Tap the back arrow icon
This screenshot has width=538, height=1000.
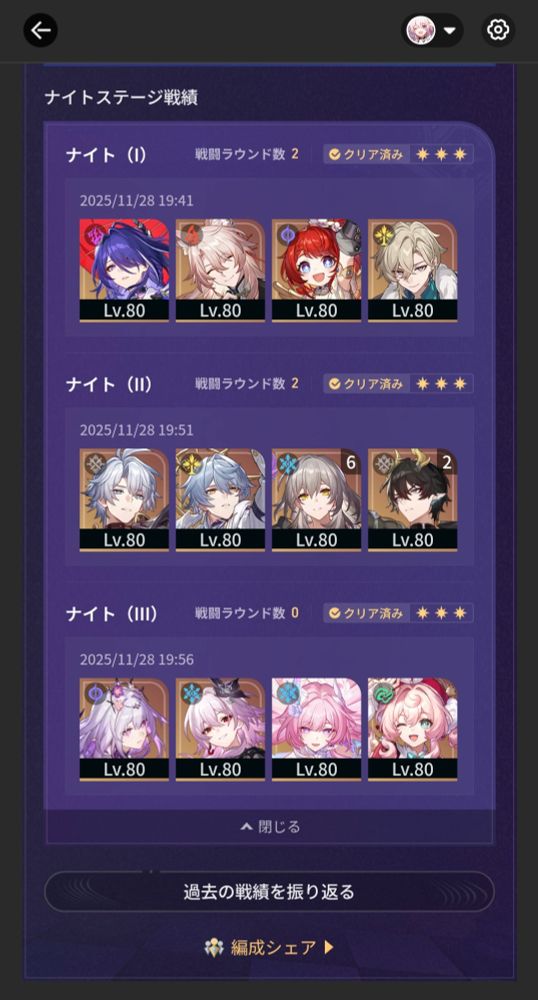pyautogui.click(x=41, y=30)
